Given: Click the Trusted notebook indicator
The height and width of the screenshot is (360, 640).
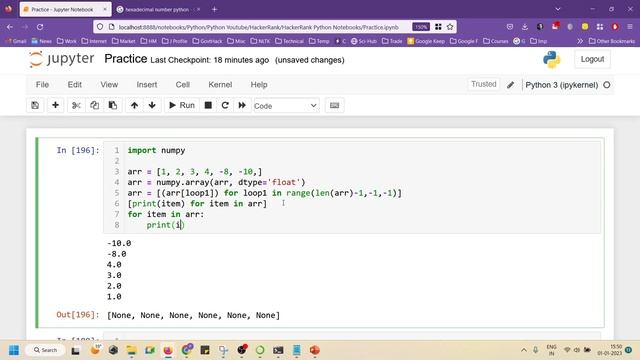Looking at the screenshot, I should [484, 84].
